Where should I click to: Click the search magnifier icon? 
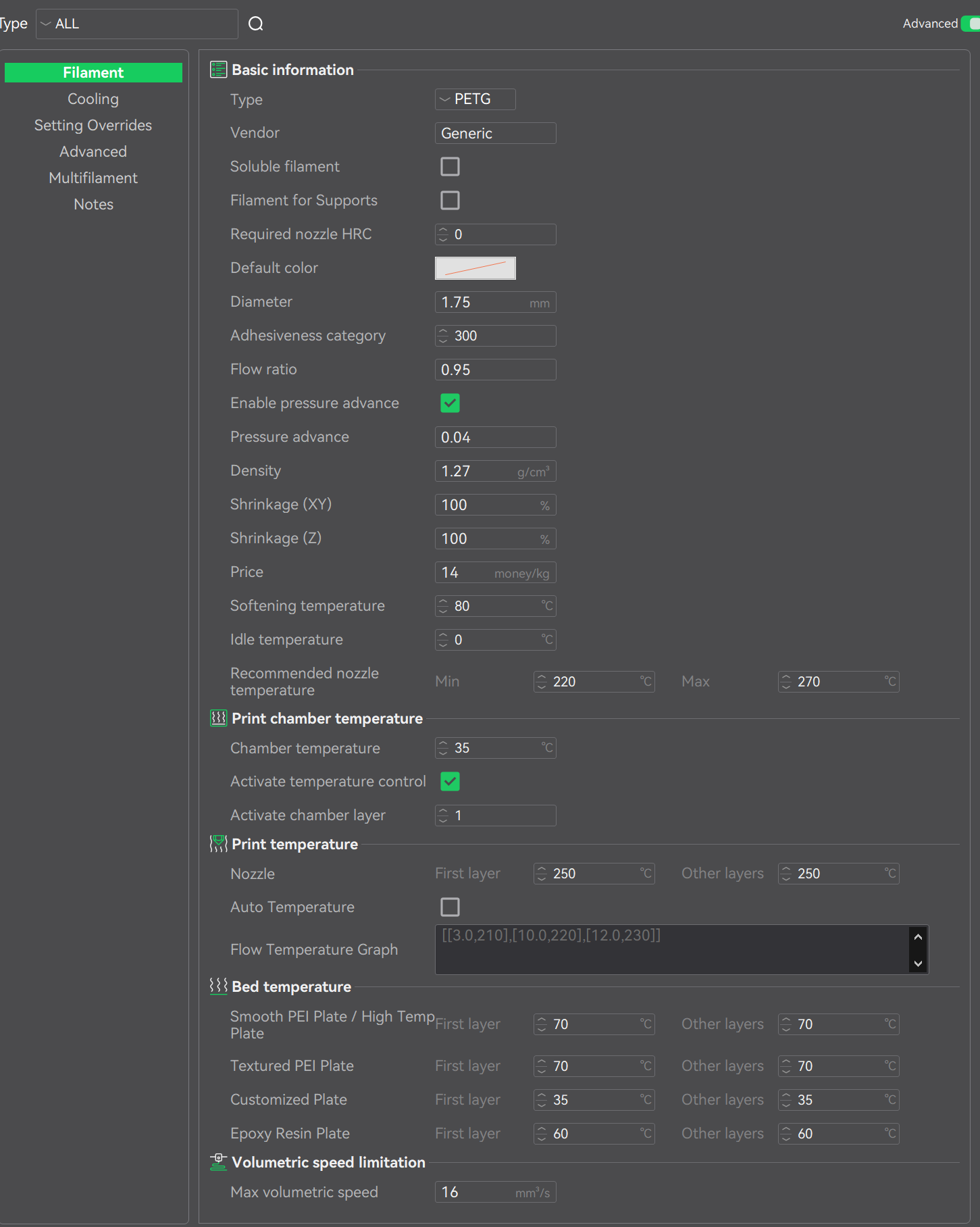[256, 24]
